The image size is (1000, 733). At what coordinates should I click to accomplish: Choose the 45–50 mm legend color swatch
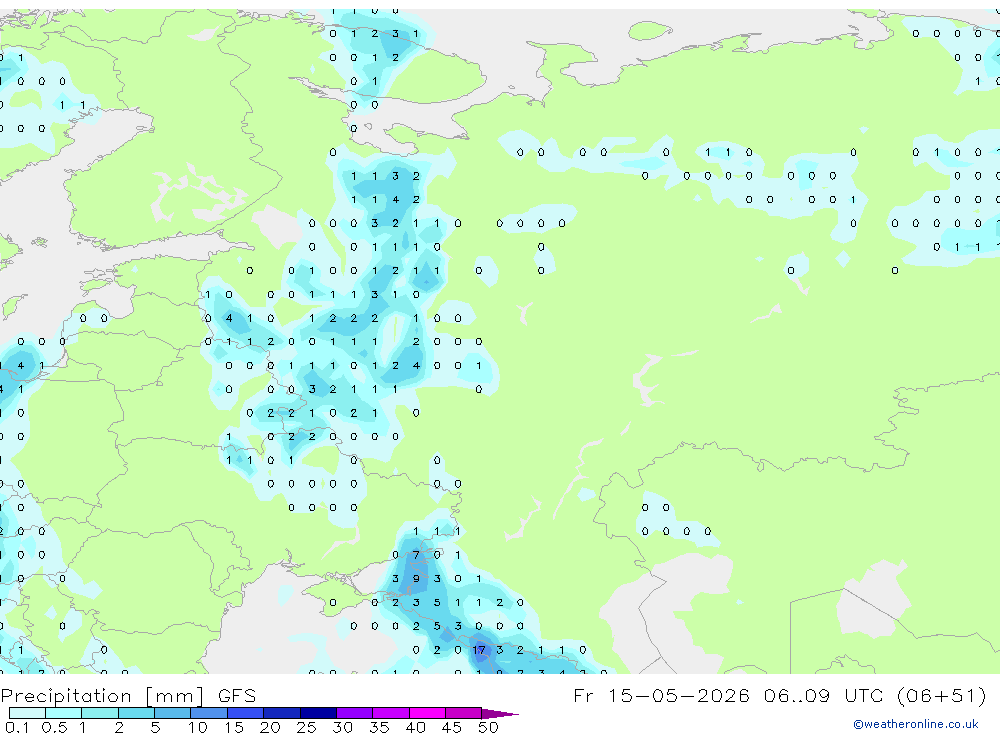464,713
